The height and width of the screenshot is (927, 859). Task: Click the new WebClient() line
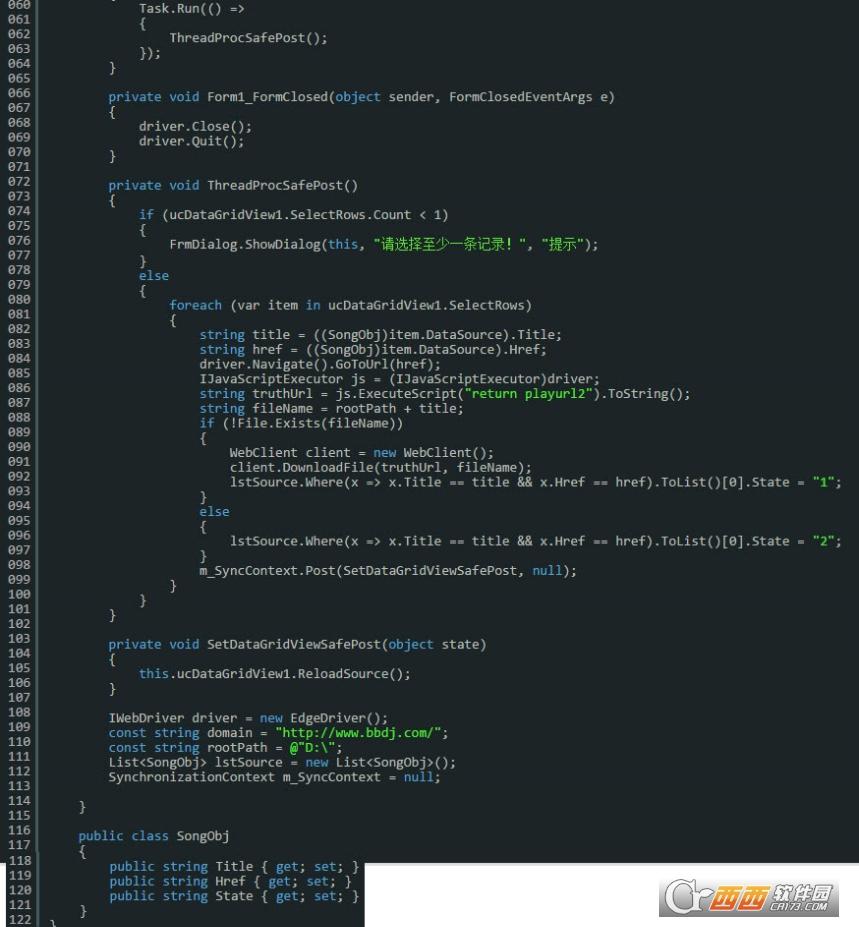click(x=361, y=453)
